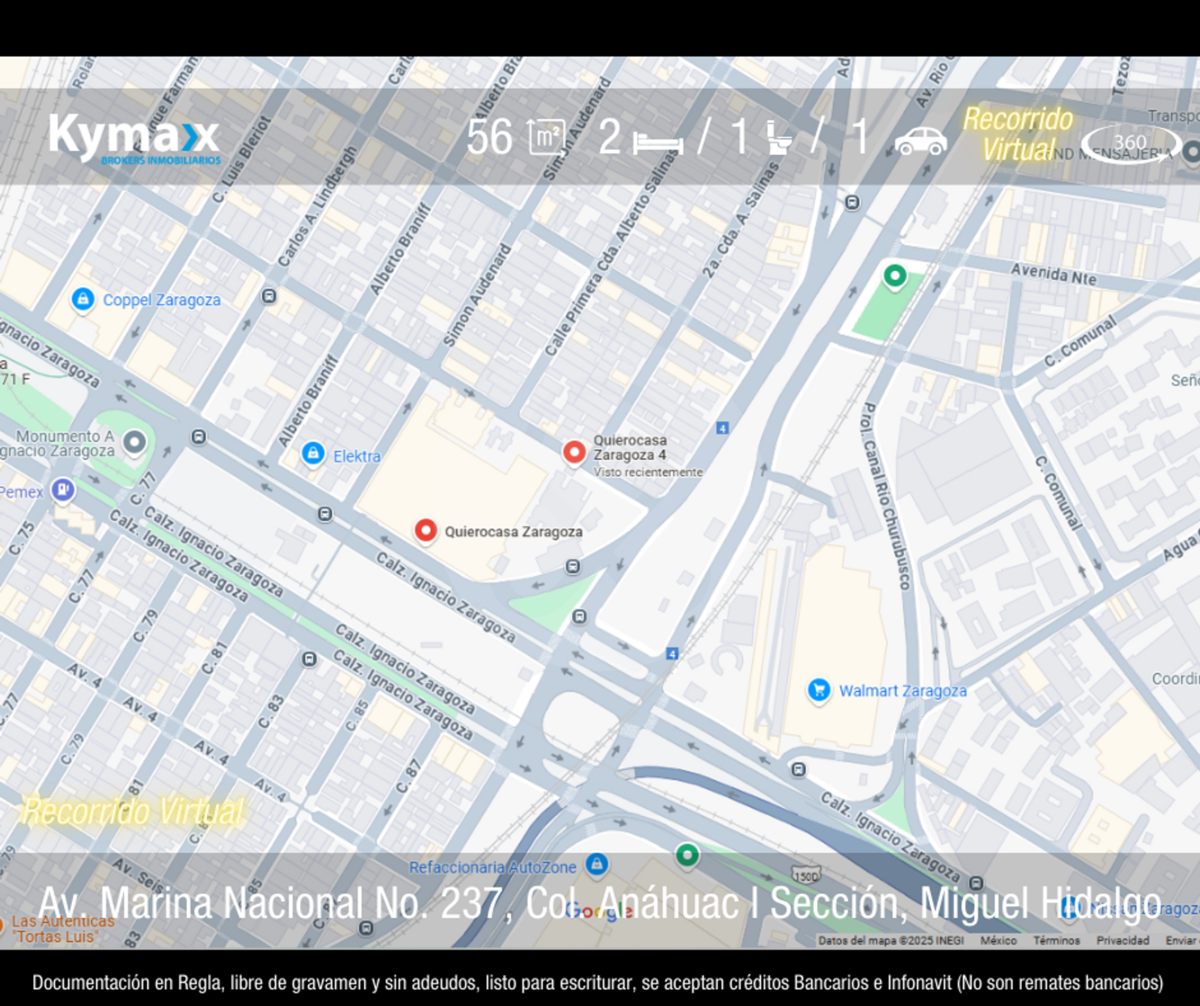Click the bedroom bed icon
1200x1006 pixels.
tap(658, 143)
